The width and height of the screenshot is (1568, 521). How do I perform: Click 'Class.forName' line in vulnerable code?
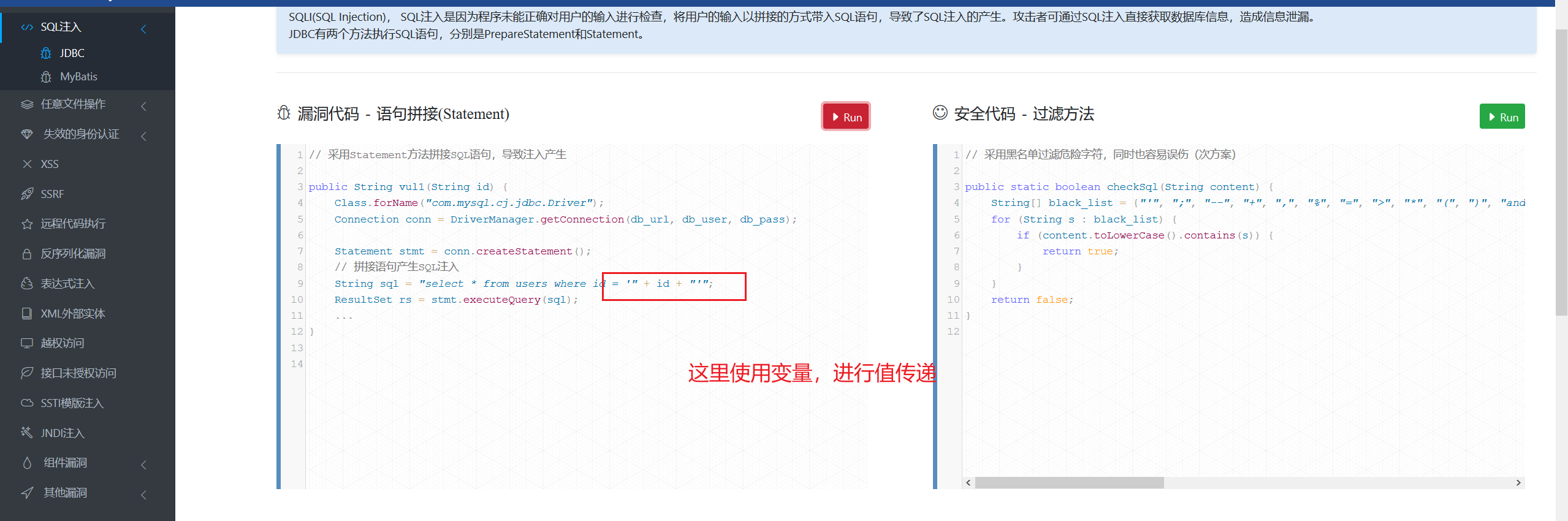point(470,203)
